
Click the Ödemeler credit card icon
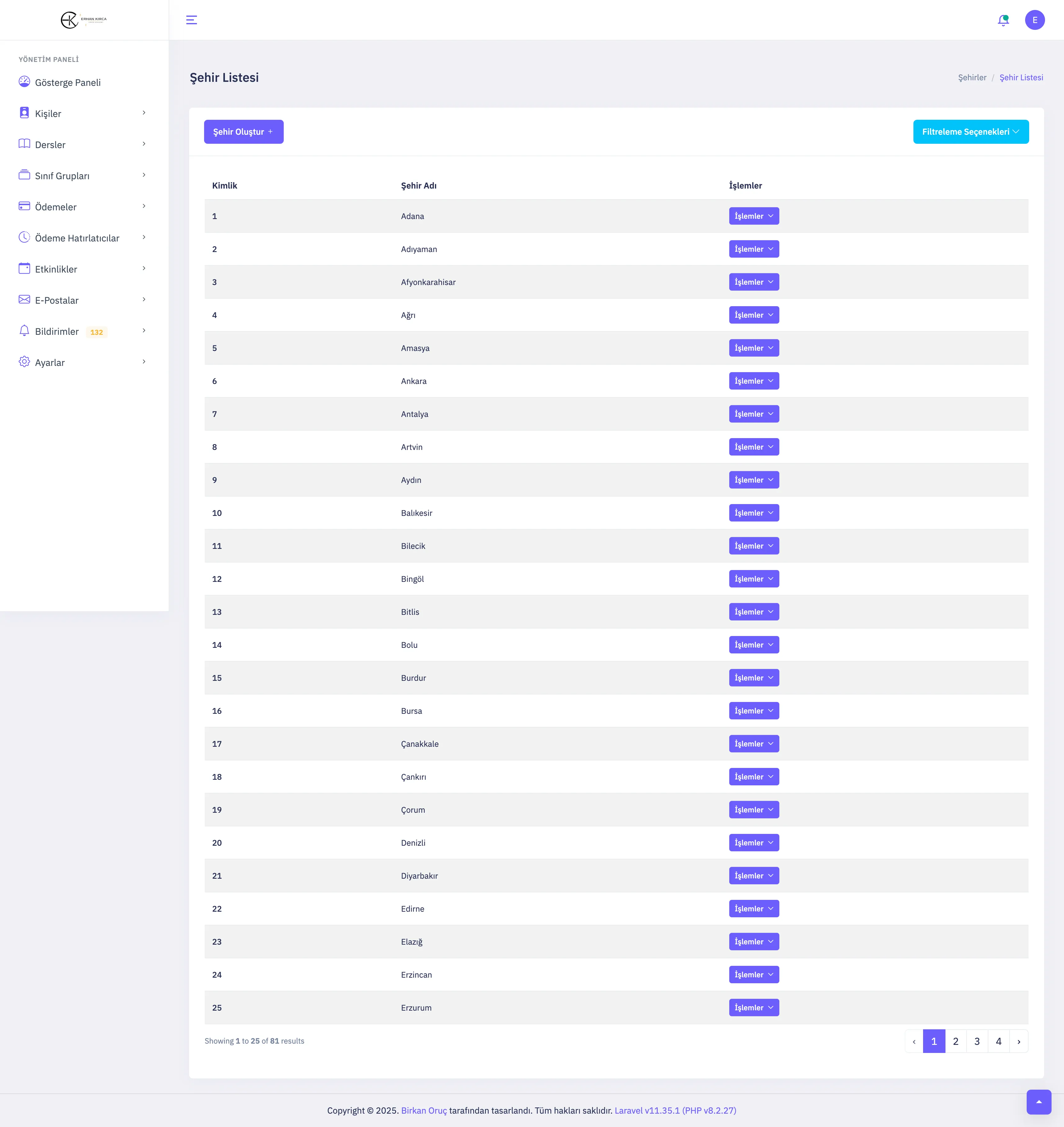pos(24,206)
